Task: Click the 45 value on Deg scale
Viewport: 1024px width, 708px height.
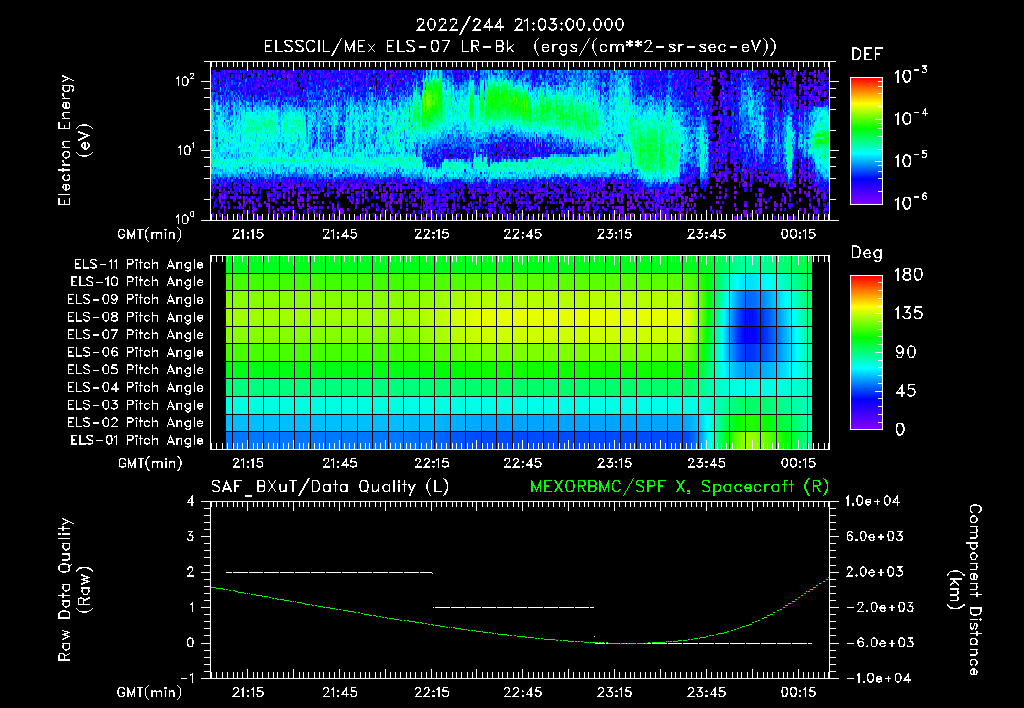Action: [x=906, y=391]
